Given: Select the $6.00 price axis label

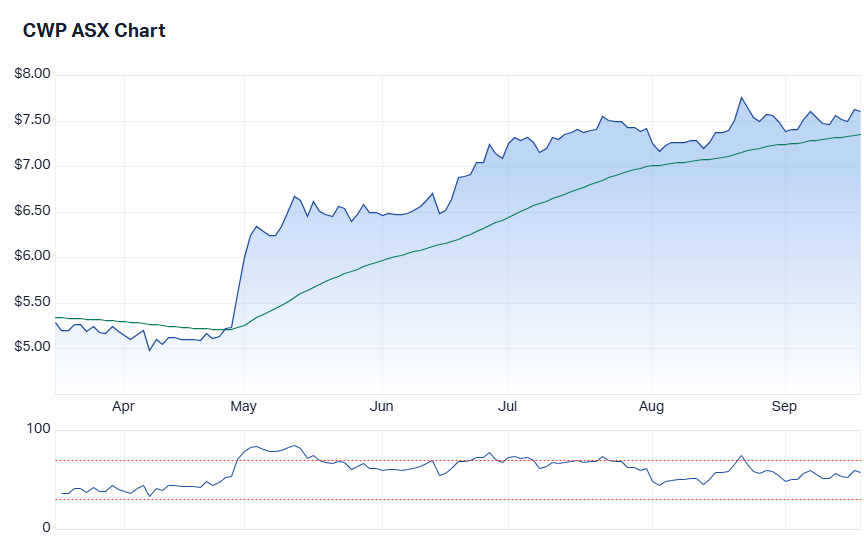Looking at the screenshot, I should point(33,256).
